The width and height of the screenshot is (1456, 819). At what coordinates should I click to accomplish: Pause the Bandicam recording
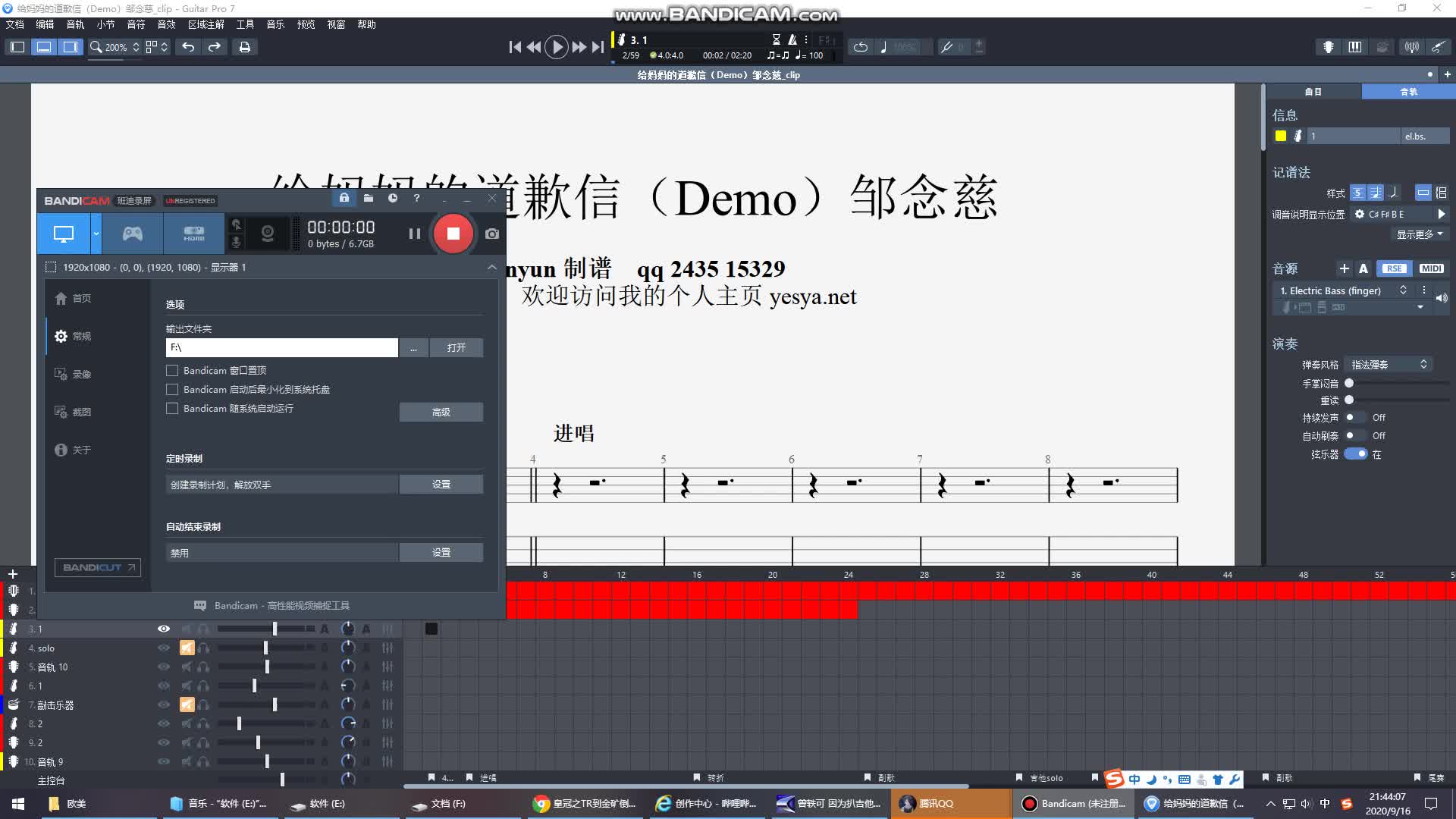click(x=414, y=234)
